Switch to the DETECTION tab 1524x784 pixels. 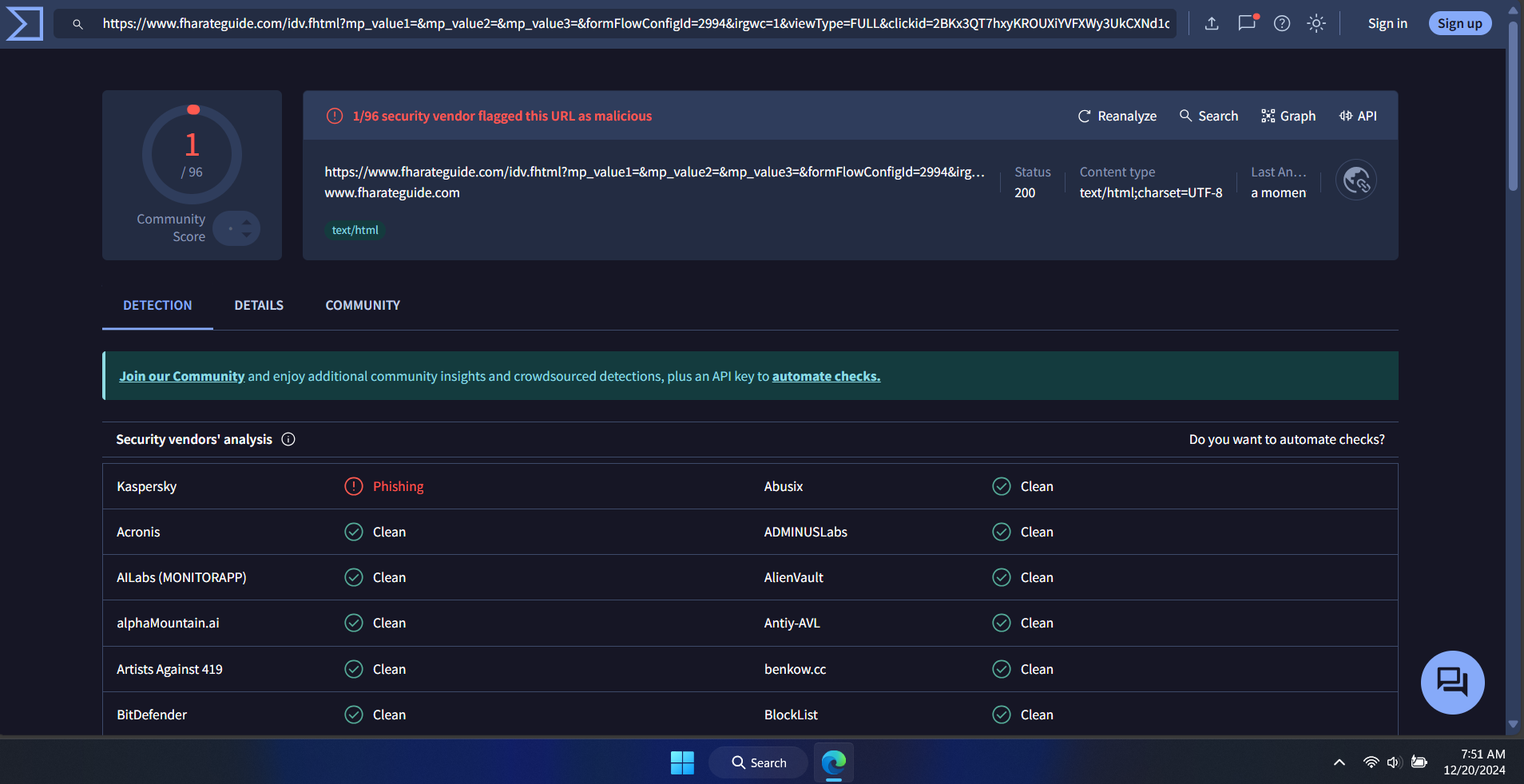(x=157, y=305)
